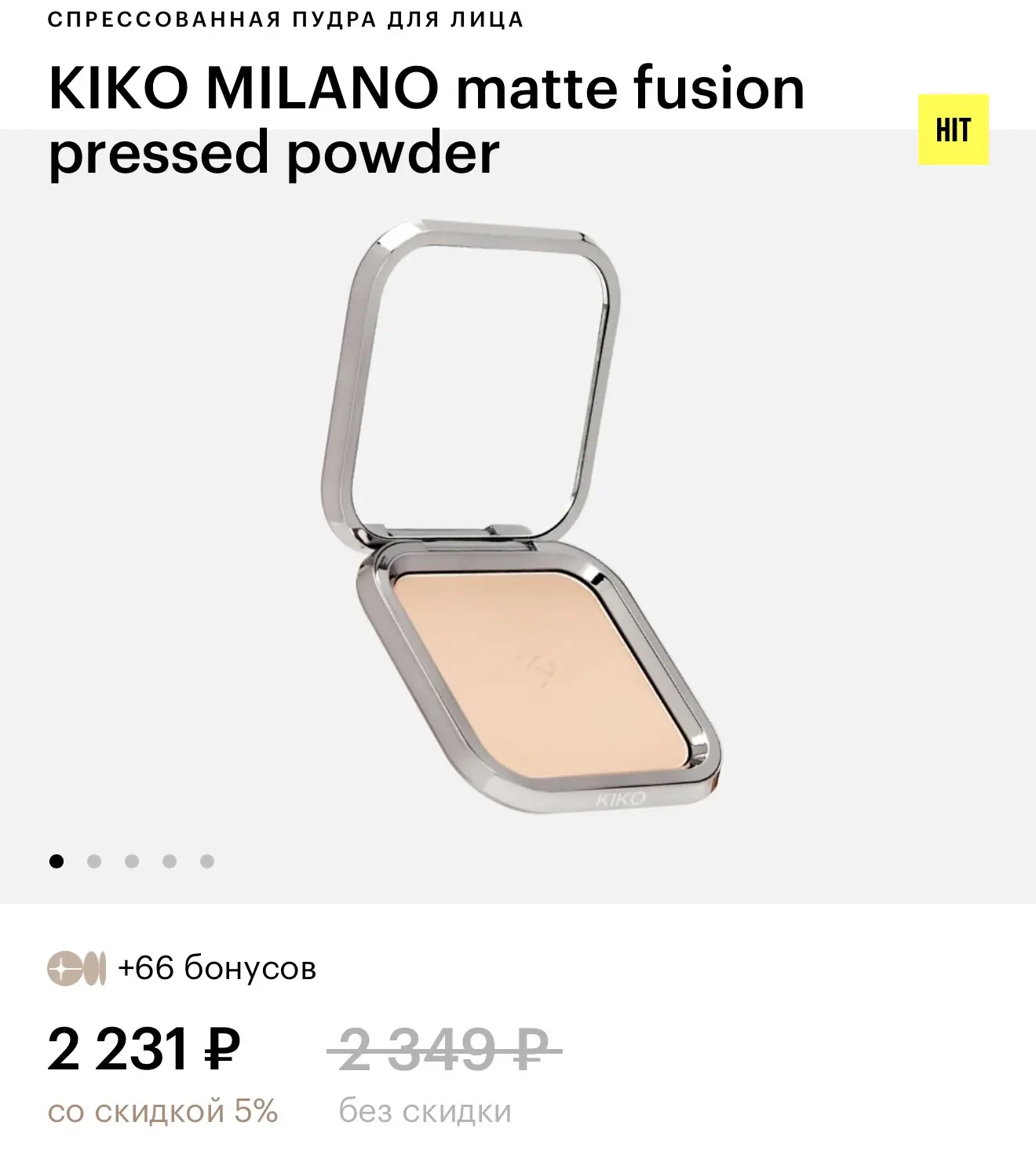1036x1155 pixels.
Task: Tap the bonus points coin icon
Action: pos(76,969)
